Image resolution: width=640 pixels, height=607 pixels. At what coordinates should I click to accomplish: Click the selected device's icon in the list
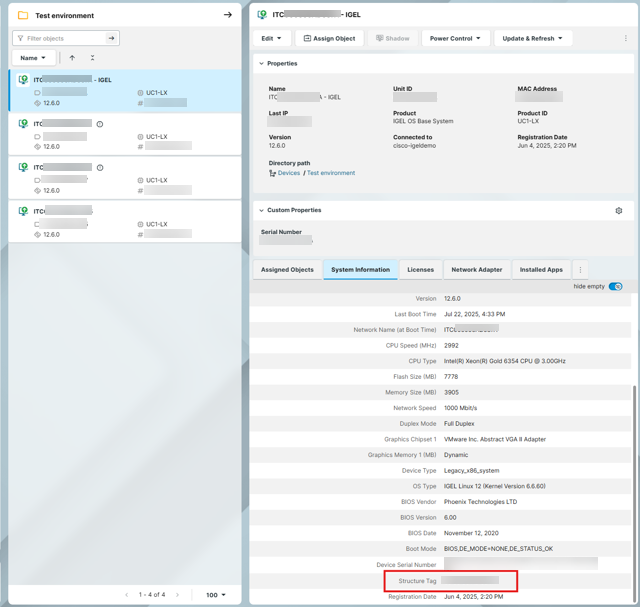(x=24, y=80)
